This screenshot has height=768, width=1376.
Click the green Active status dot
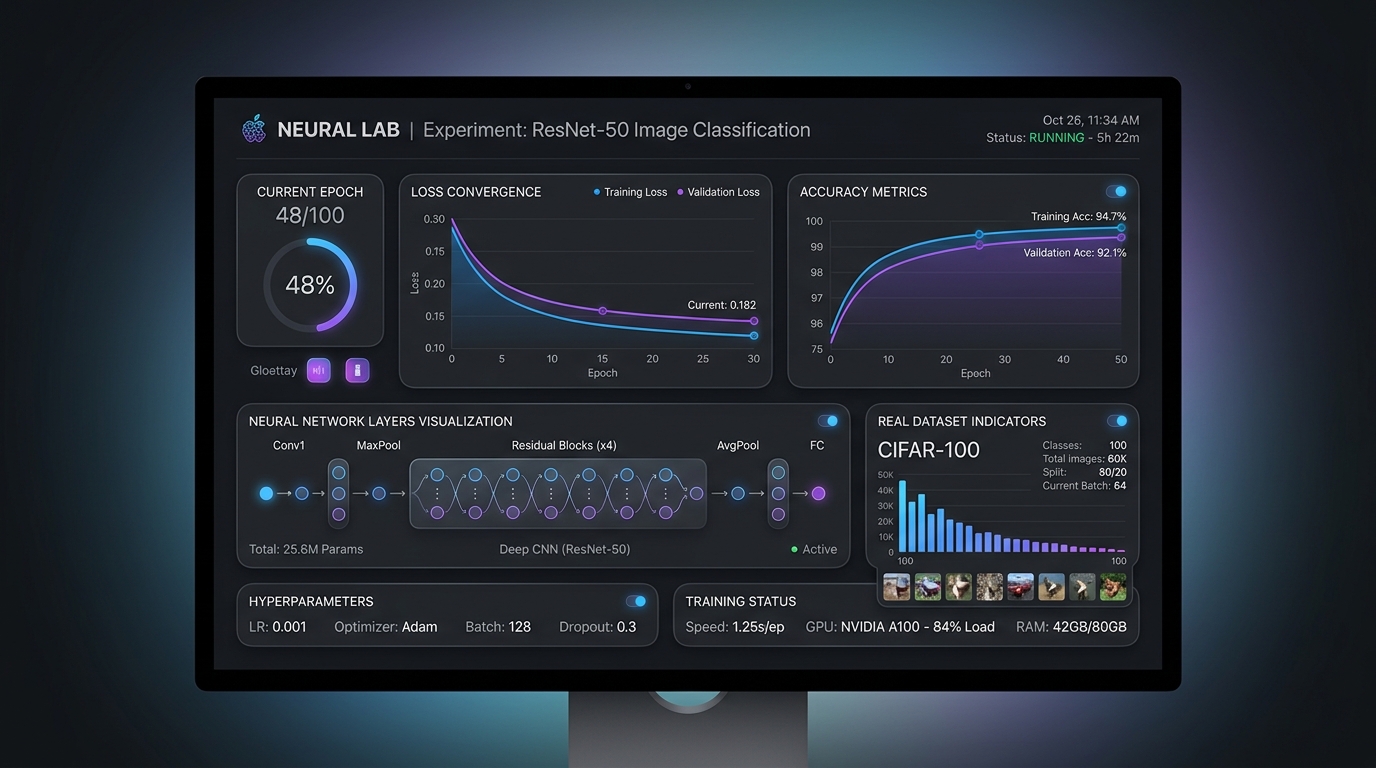(x=794, y=549)
